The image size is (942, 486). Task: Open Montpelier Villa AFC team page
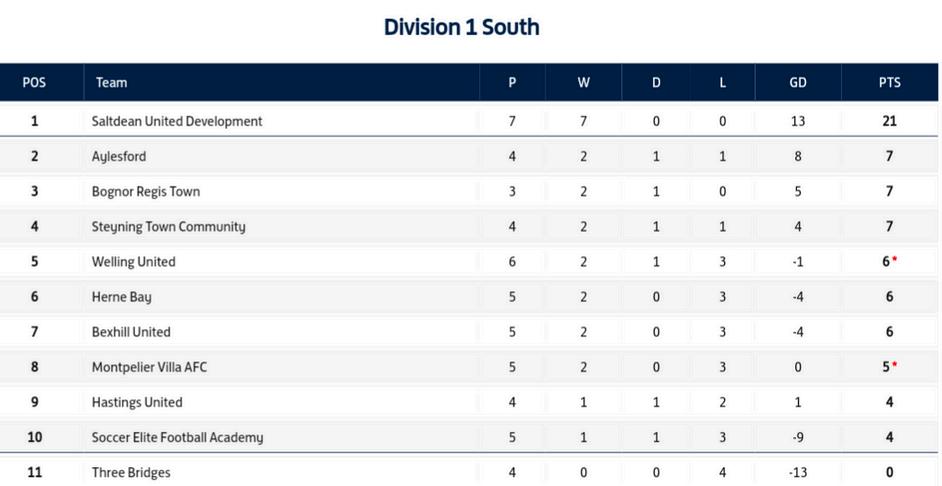tap(149, 367)
